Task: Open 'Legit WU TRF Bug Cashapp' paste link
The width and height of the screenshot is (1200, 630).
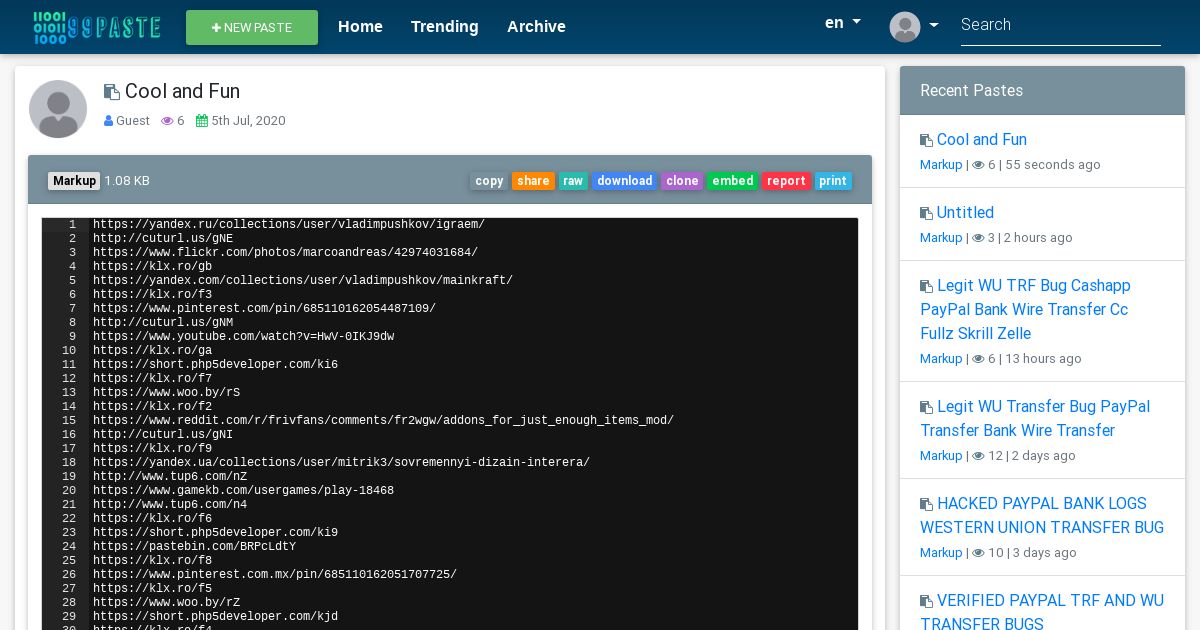Action: click(x=1025, y=310)
